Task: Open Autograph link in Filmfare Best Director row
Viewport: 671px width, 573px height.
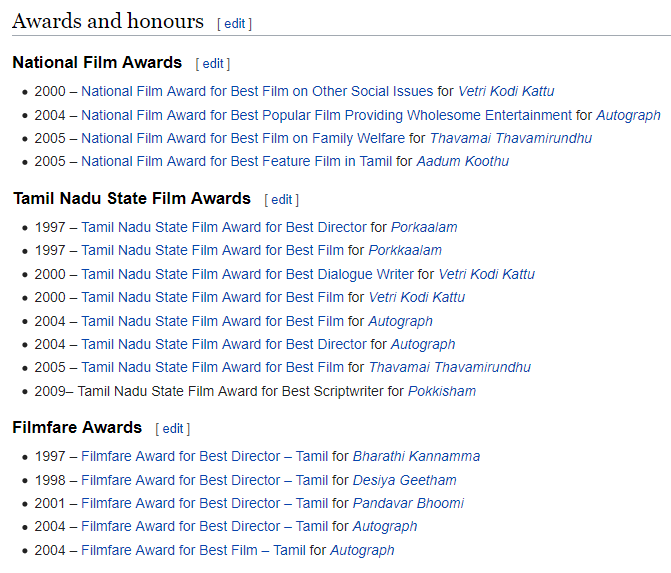Action: pyautogui.click(x=385, y=527)
